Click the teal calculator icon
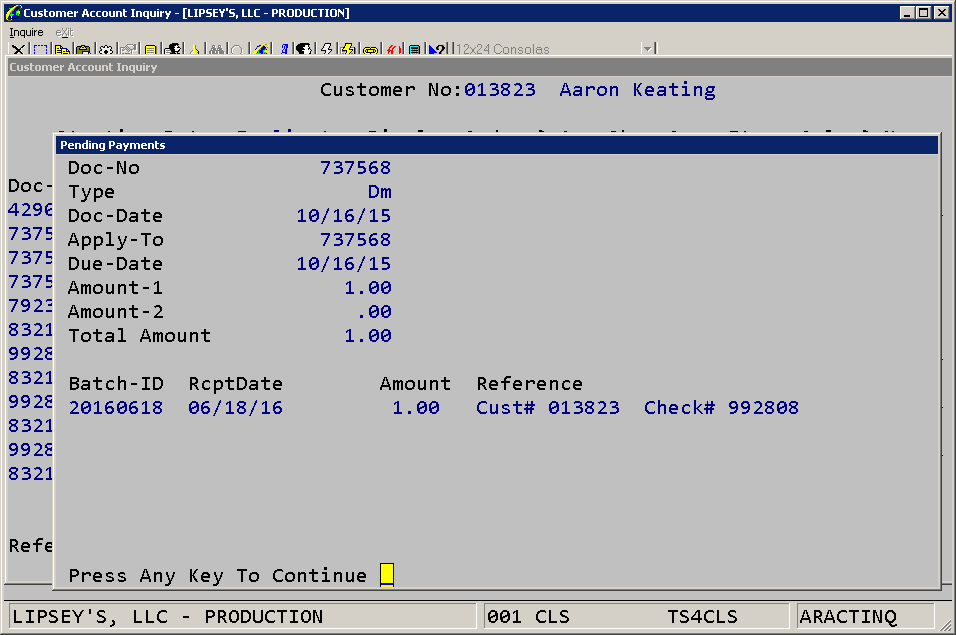The height and width of the screenshot is (635, 956). 415,49
